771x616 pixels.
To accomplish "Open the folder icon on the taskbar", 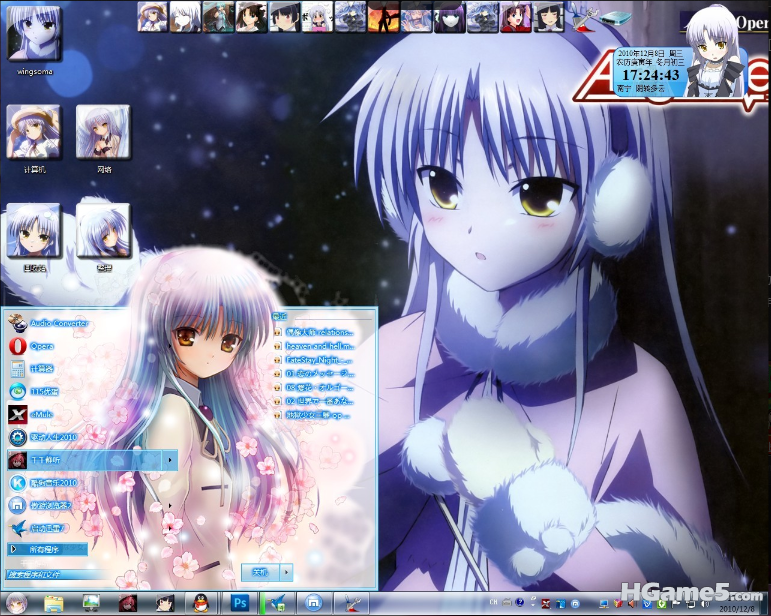I will click(54, 603).
